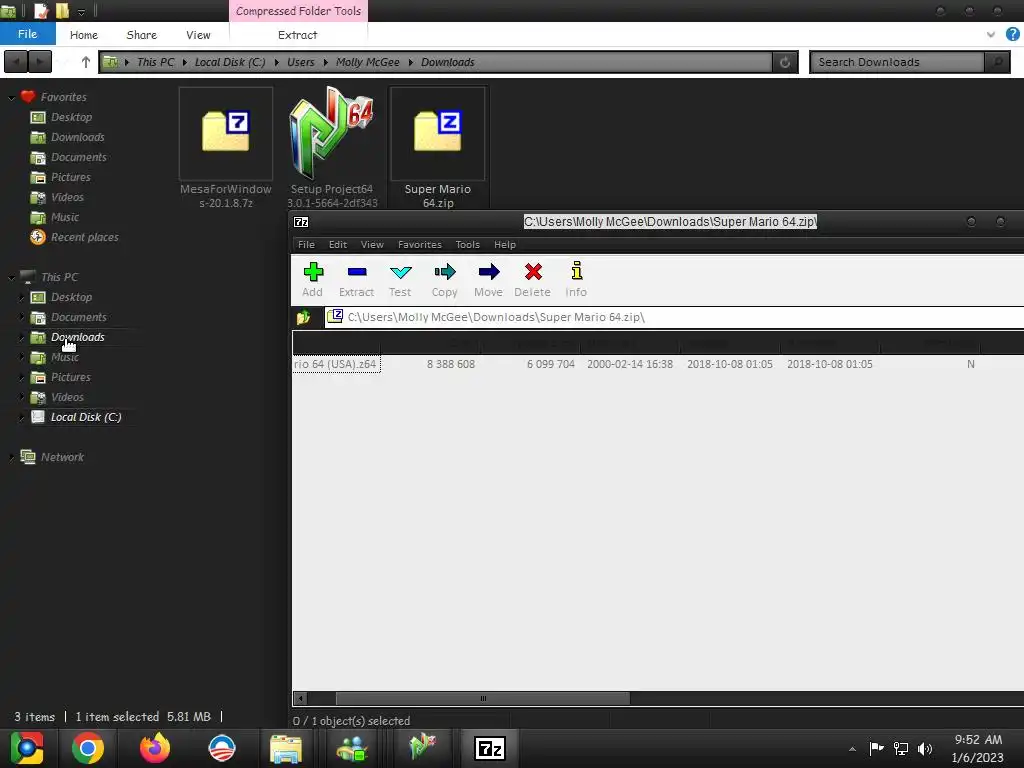Image resolution: width=1024 pixels, height=768 pixels.
Task: Open 7-Zip from the taskbar
Action: pyautogui.click(x=490, y=748)
